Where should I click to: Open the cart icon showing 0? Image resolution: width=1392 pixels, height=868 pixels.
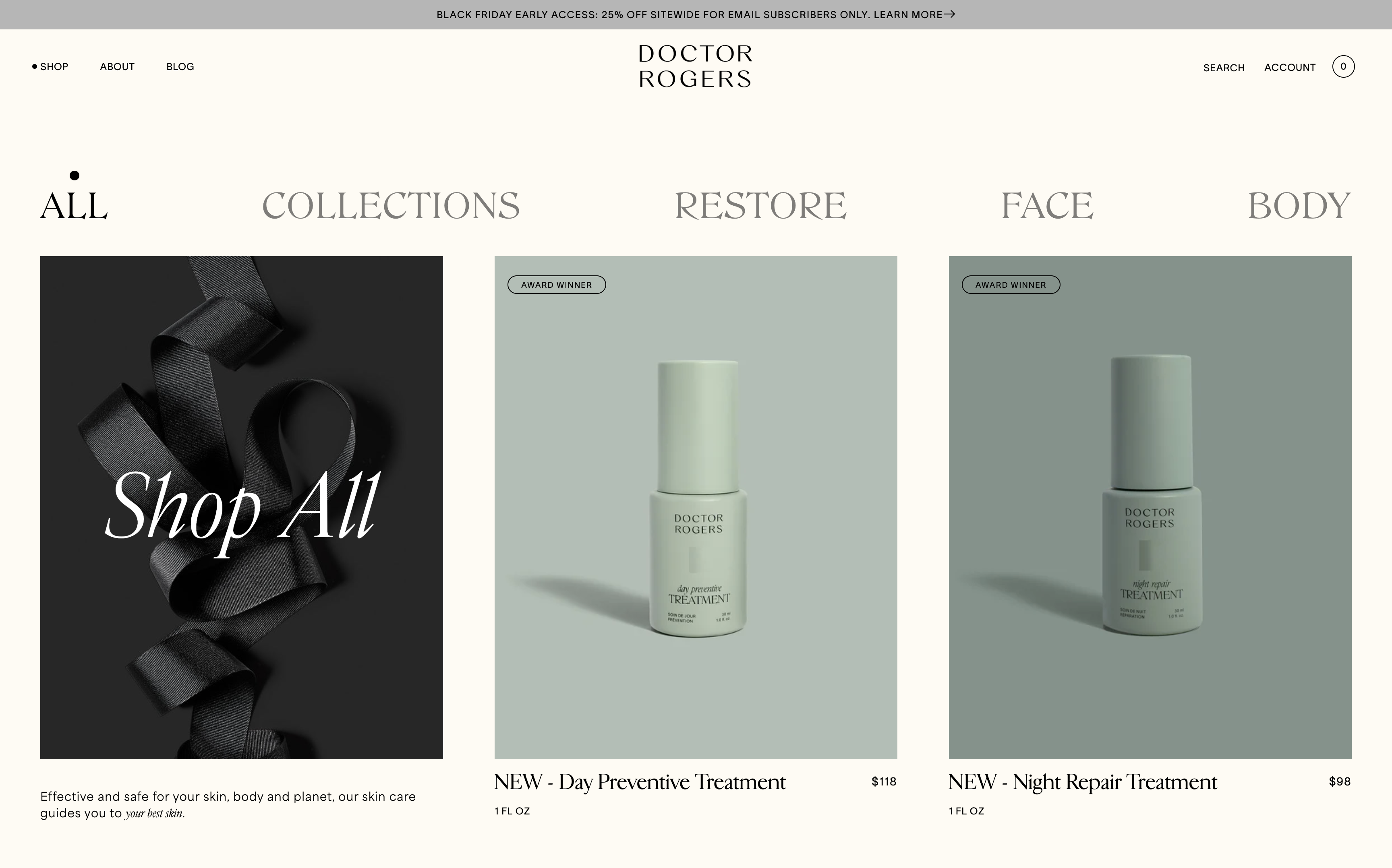pyautogui.click(x=1342, y=66)
